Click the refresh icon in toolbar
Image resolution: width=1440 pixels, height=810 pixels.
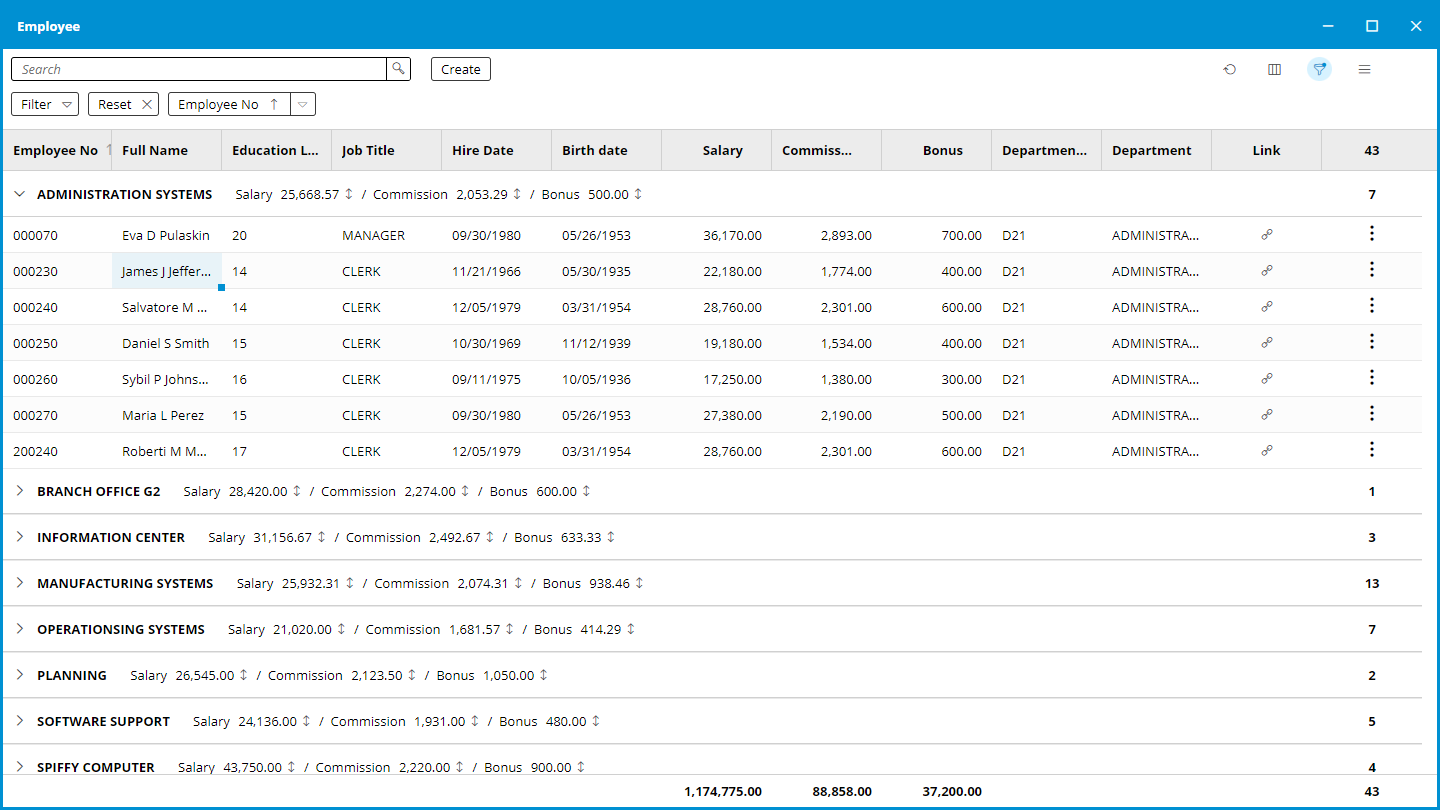pyautogui.click(x=1230, y=69)
